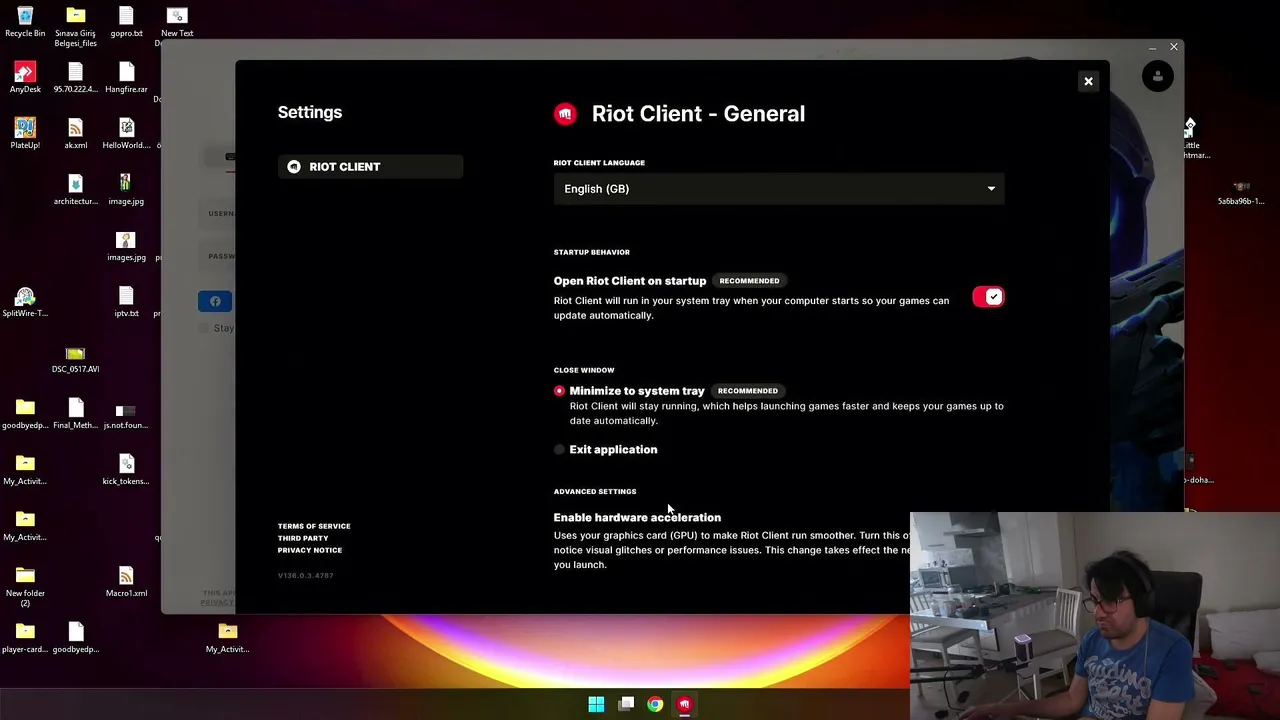Click the profile avatar icon in Riot window

1158,76
